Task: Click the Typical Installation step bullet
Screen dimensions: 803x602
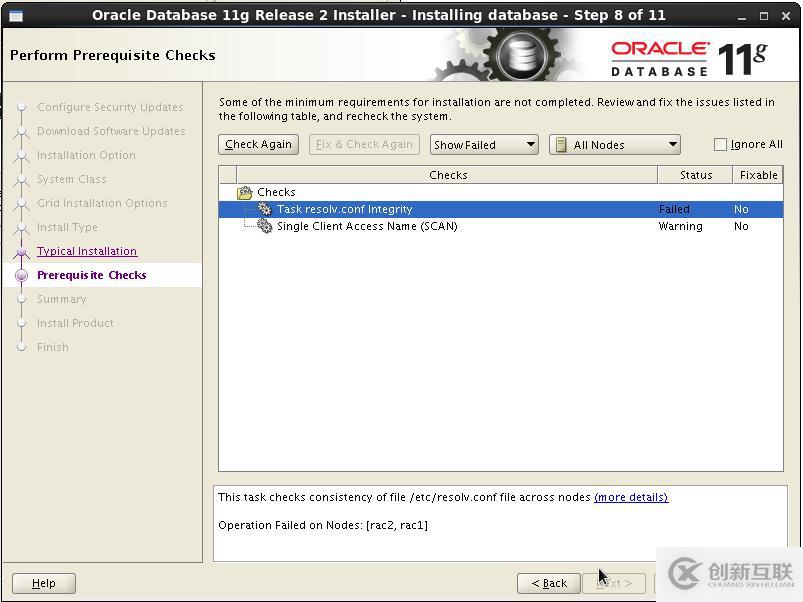Action: click(x=22, y=251)
